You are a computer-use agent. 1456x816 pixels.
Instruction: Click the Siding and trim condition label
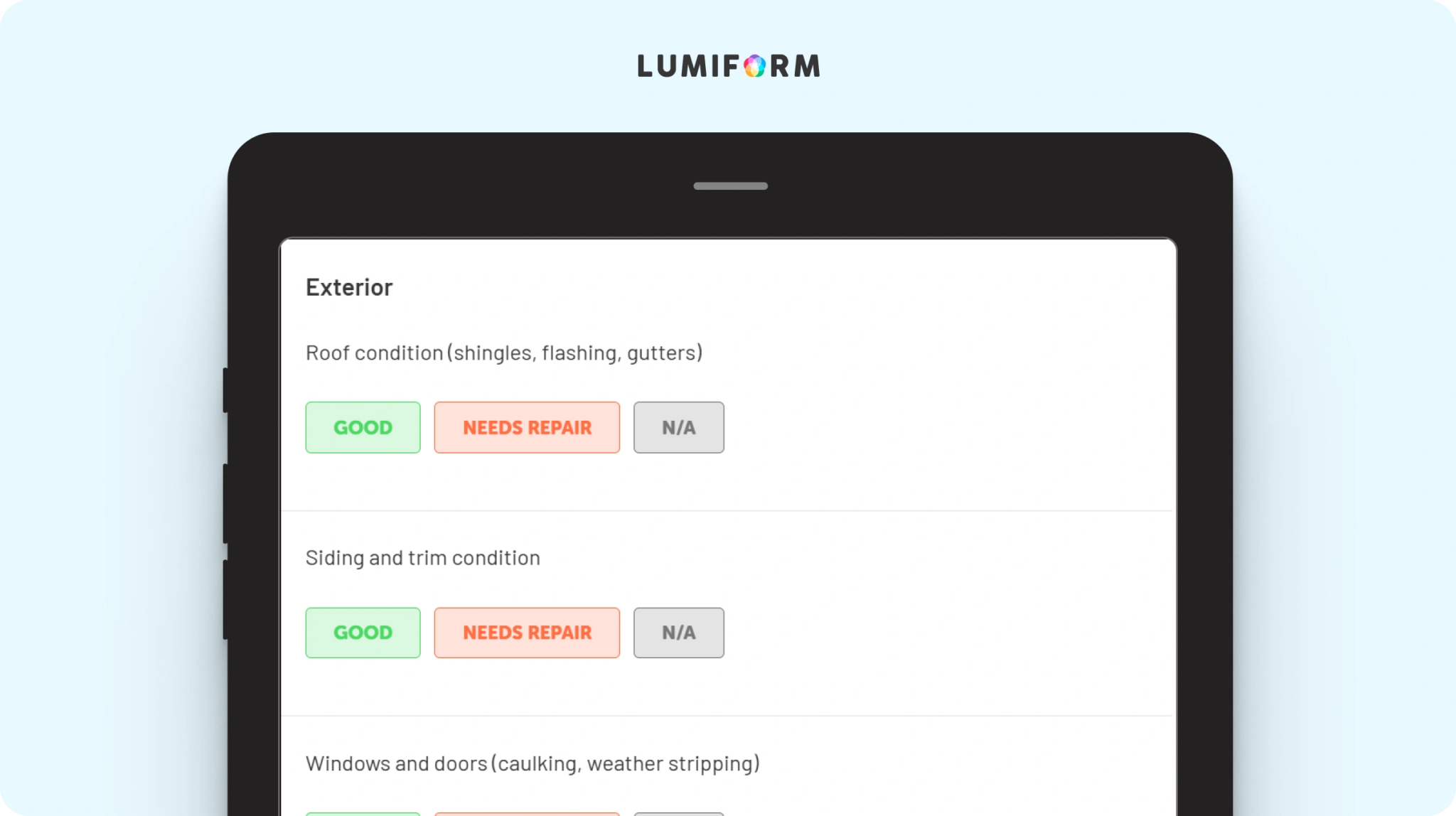click(423, 558)
